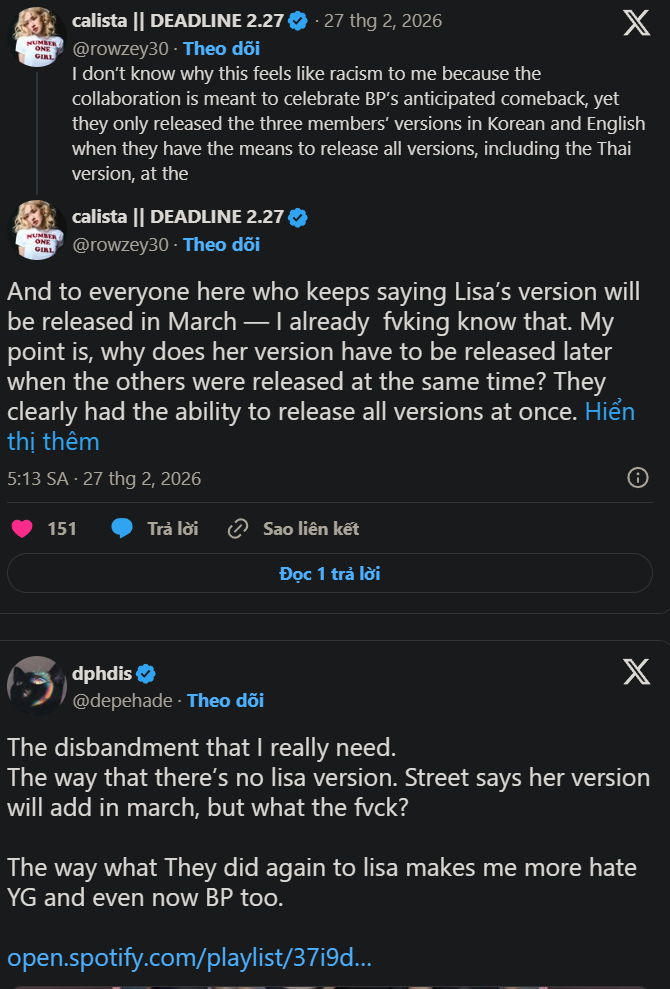Expand tweet text with Hiển thị thêm
The height and width of the screenshot is (989, 670).
[320, 426]
